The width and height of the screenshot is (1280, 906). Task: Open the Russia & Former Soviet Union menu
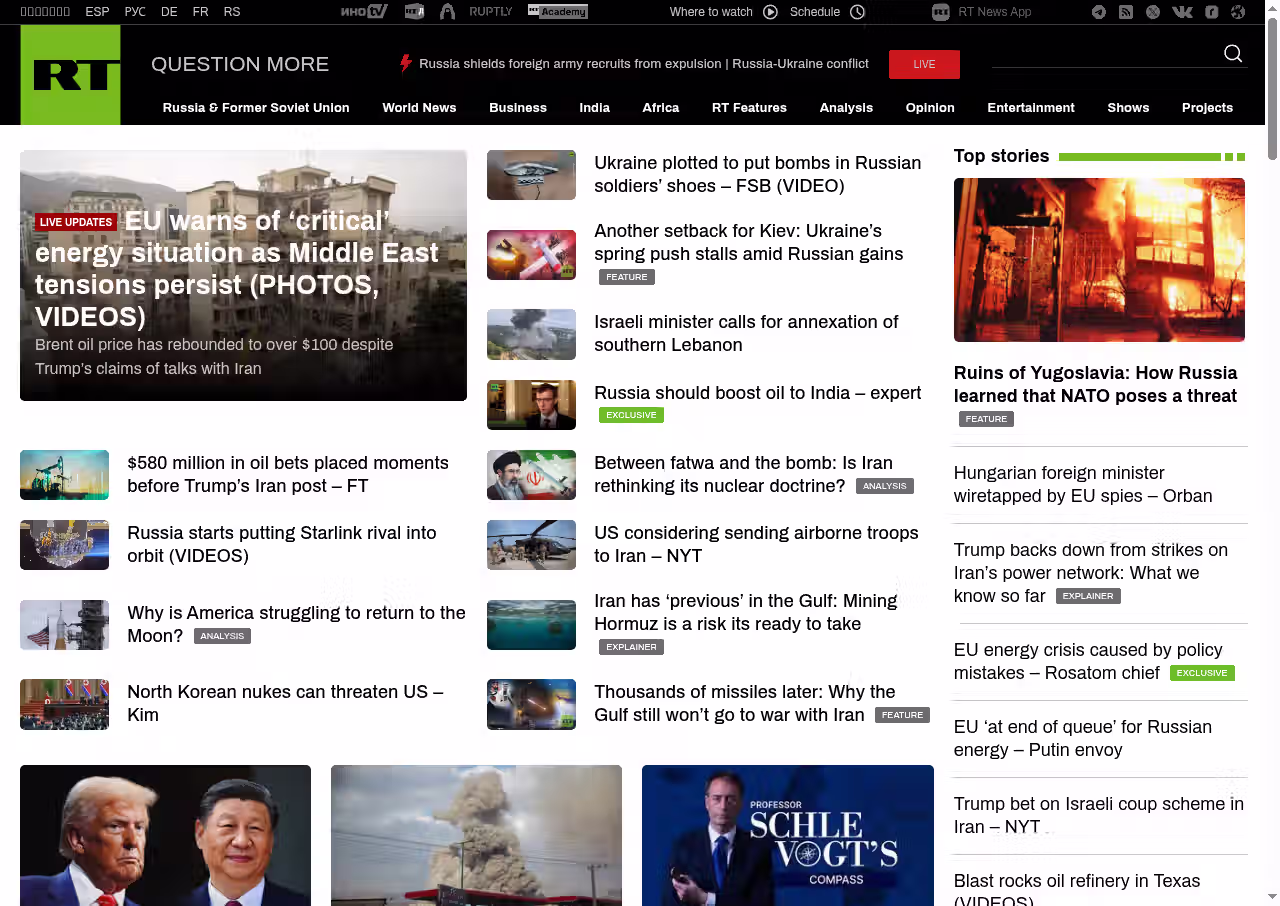(x=256, y=108)
